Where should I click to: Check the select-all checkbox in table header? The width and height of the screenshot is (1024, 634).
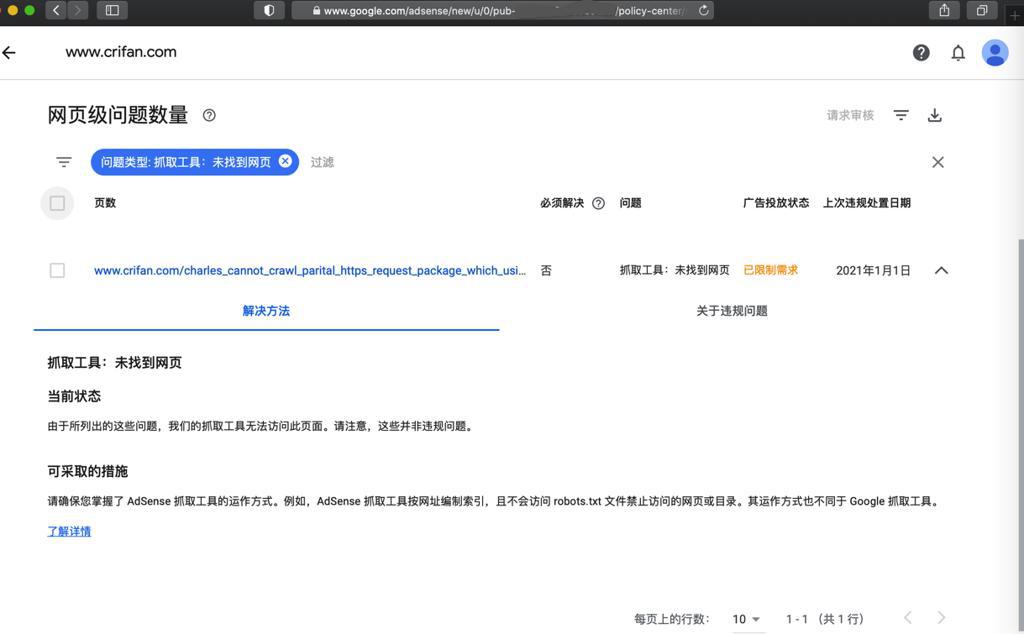point(57,203)
